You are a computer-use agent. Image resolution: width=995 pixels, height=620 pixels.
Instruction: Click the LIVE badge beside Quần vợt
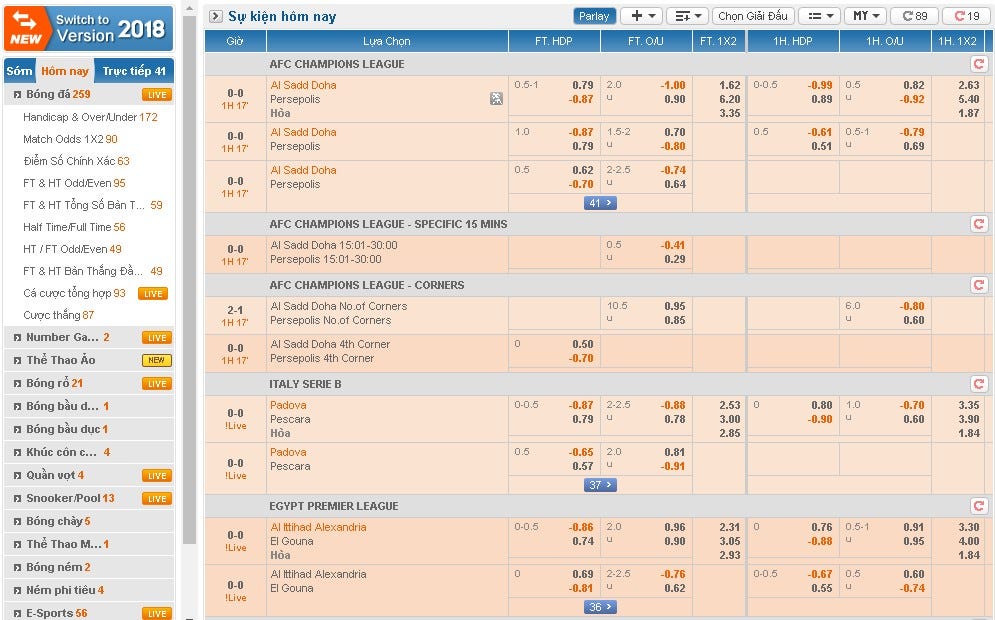point(157,475)
